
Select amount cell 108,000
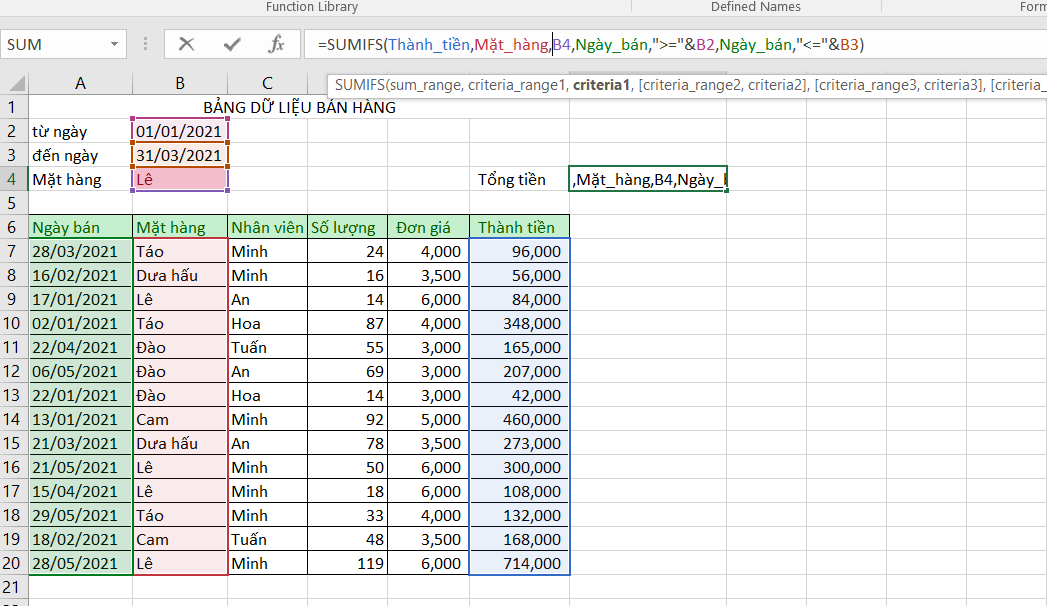tap(519, 492)
